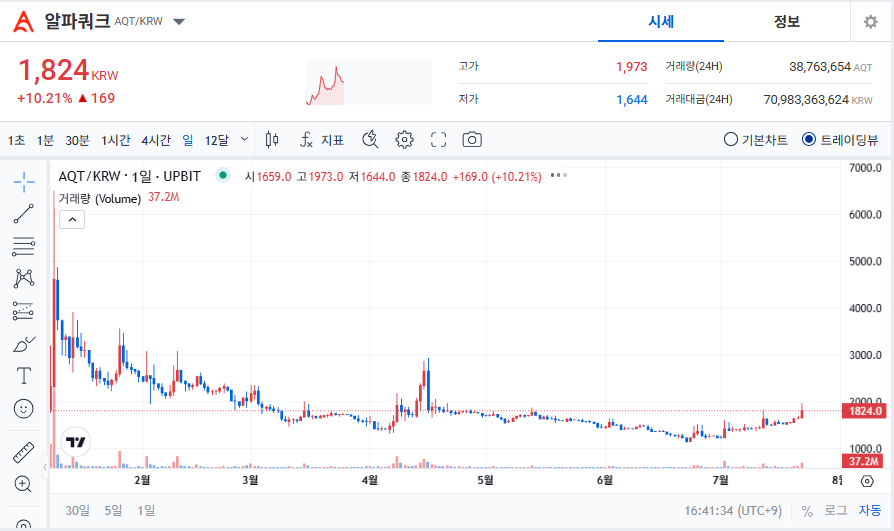Switch to the 정보 tab
This screenshot has width=894, height=531.
[787, 22]
